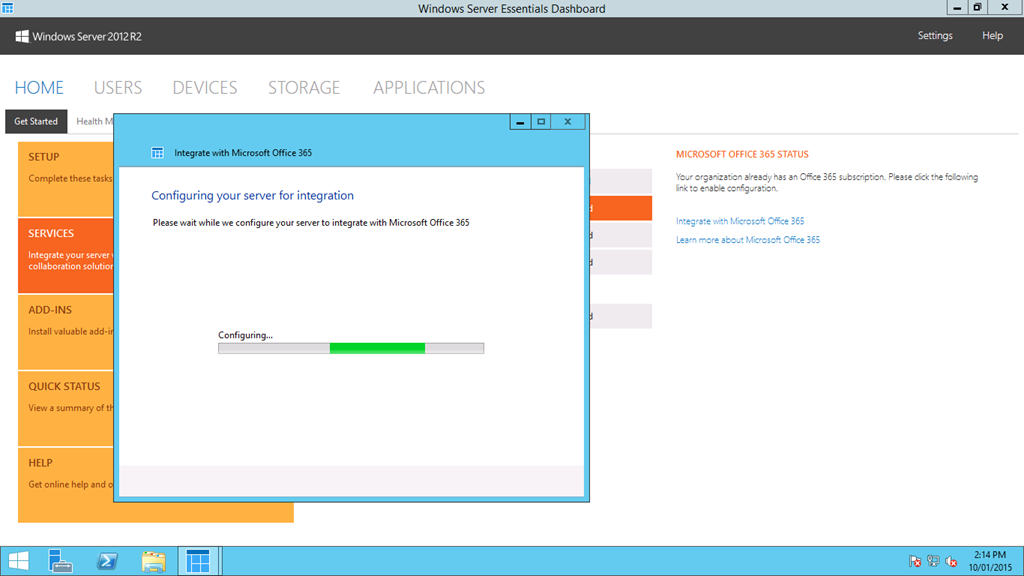This screenshot has height=576, width=1024.
Task: Launch Server Manager from the taskbar
Action: click(62, 561)
